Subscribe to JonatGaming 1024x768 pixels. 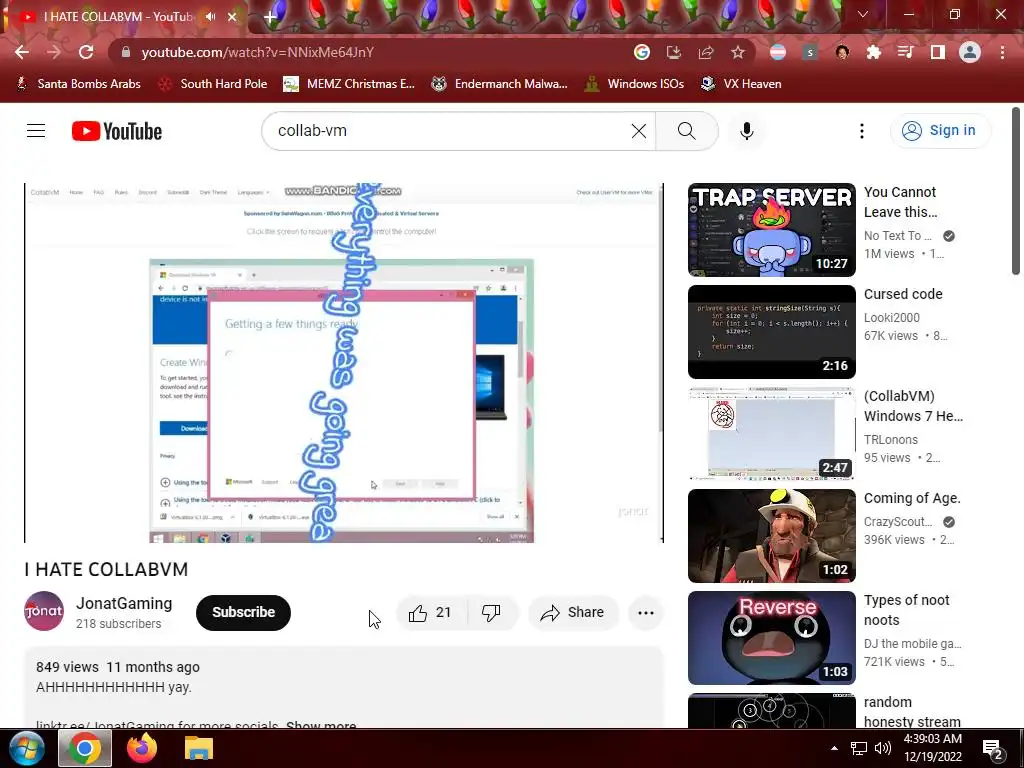243,613
